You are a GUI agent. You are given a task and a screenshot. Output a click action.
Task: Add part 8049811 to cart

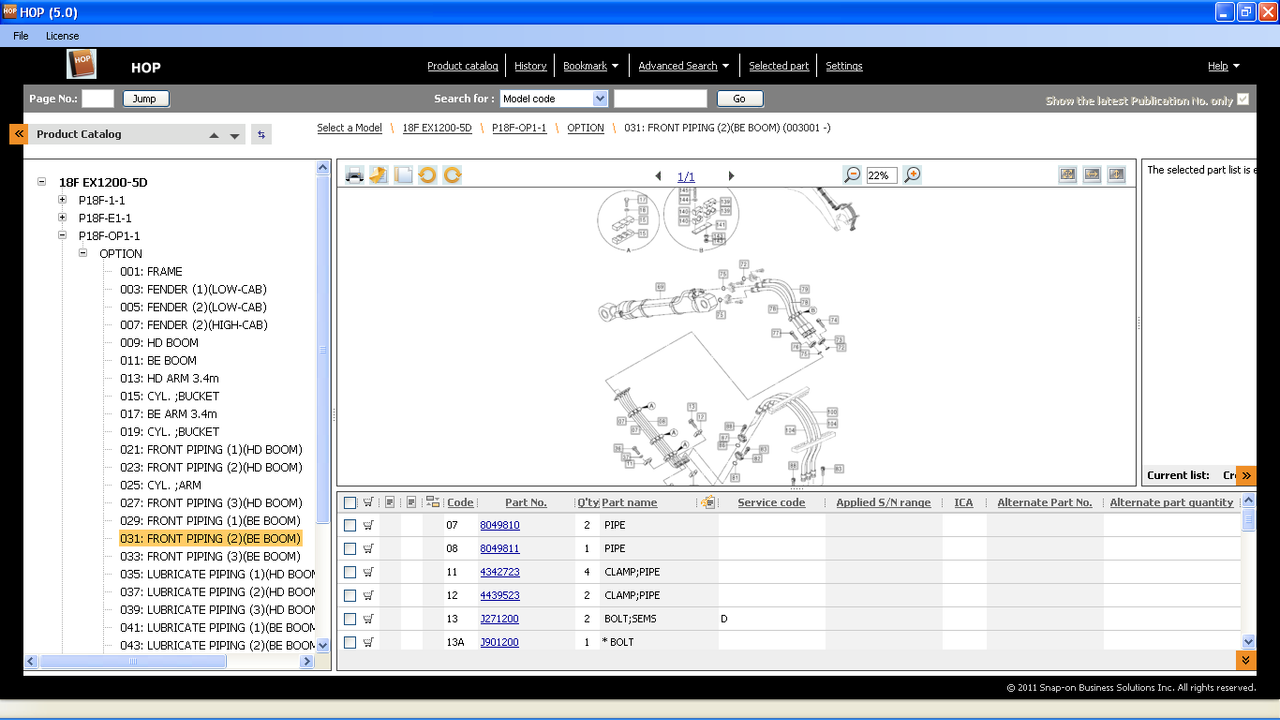pyautogui.click(x=368, y=548)
